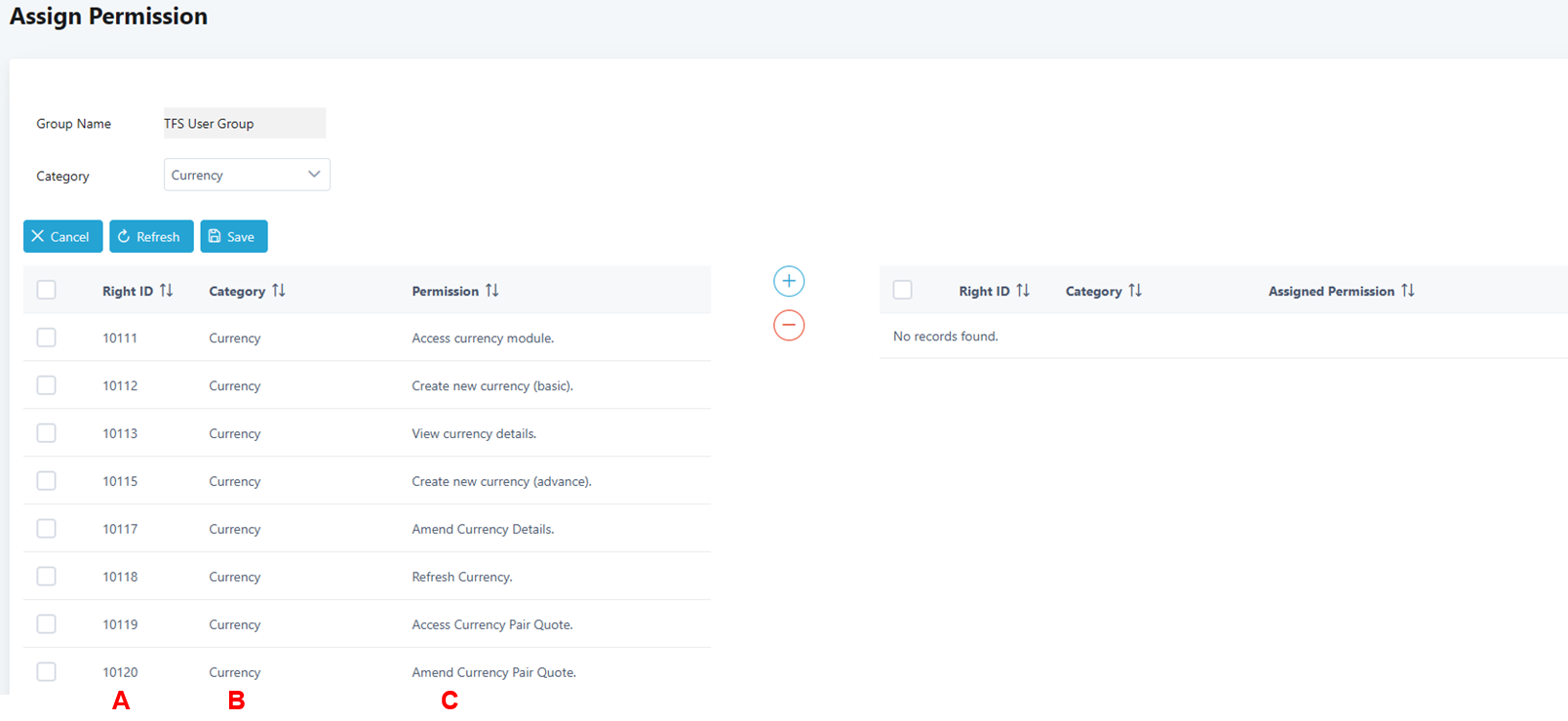Save the permission assignment

tap(233, 236)
